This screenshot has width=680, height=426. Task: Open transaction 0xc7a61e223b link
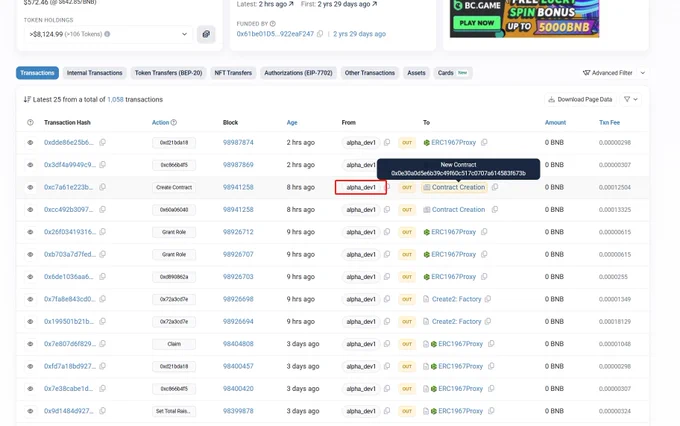(x=69, y=187)
